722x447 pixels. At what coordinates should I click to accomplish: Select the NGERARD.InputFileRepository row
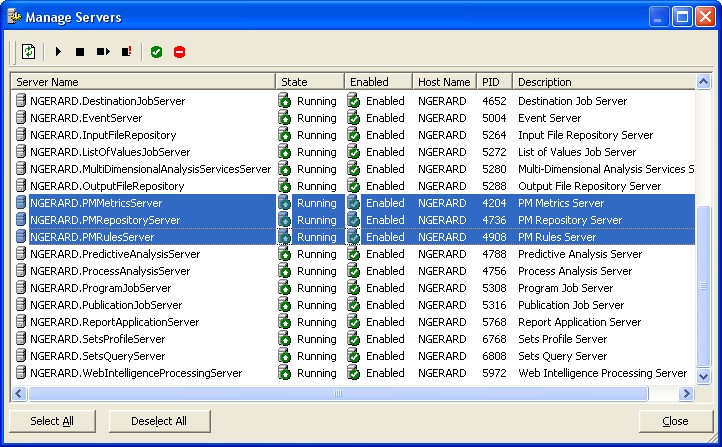pyautogui.click(x=103, y=135)
